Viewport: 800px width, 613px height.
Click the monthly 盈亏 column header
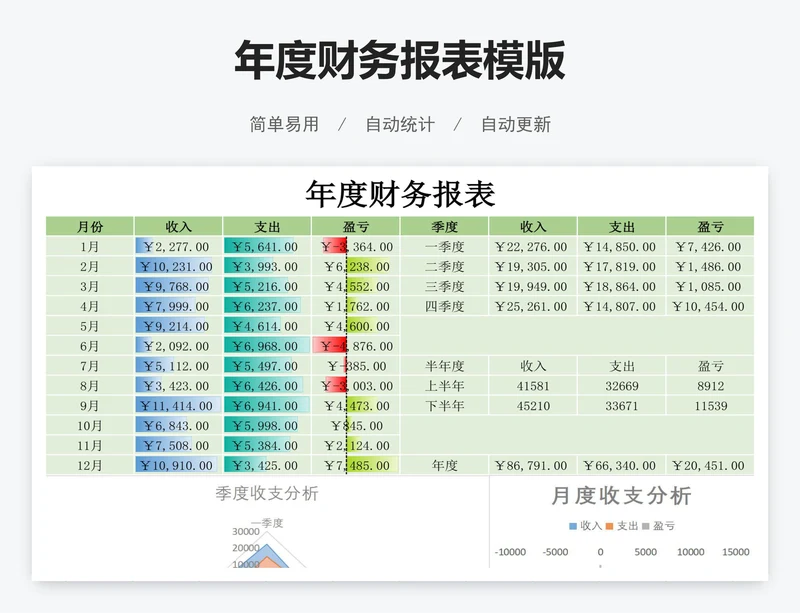(356, 227)
